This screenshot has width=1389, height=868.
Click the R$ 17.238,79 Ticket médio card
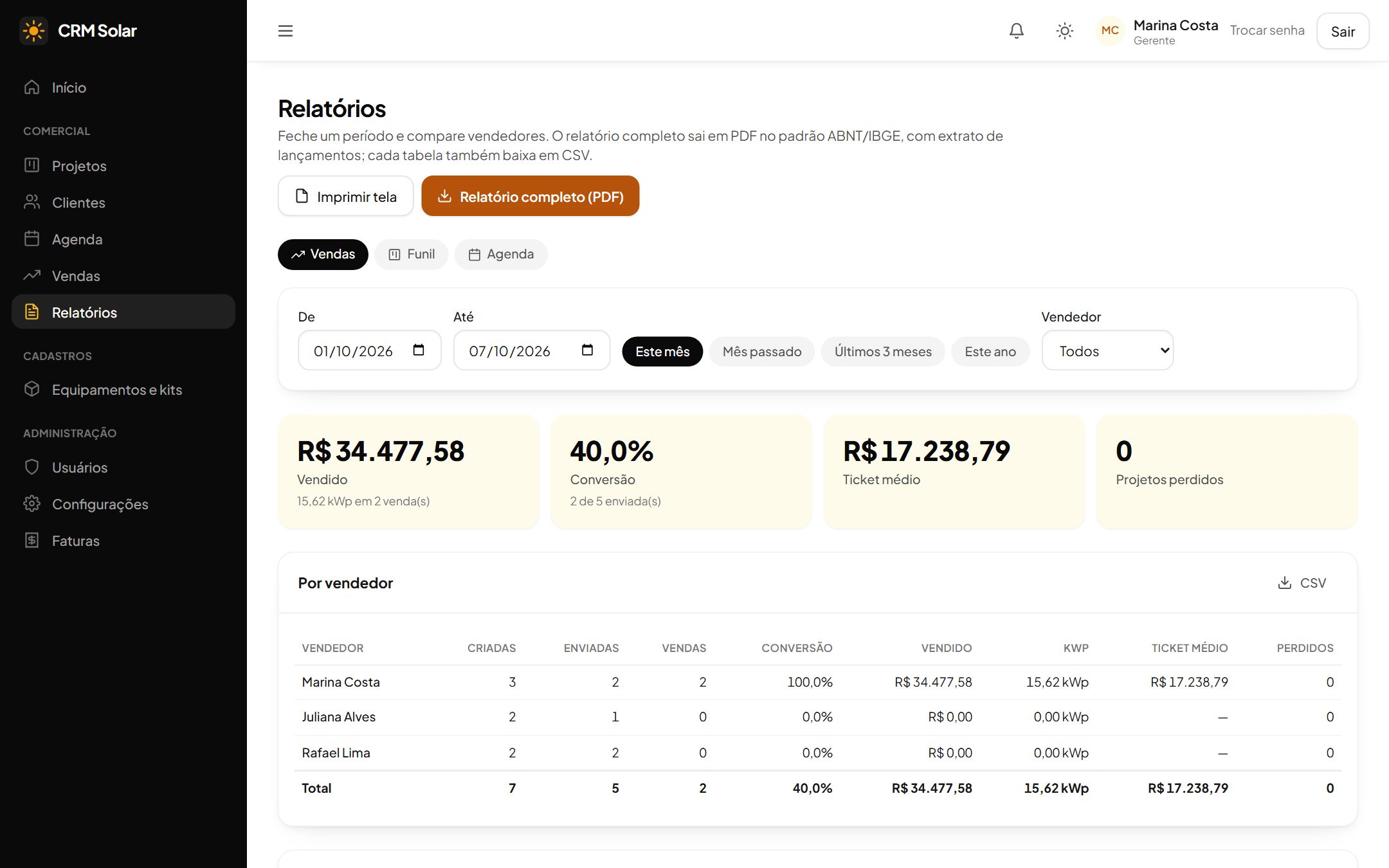(x=954, y=471)
